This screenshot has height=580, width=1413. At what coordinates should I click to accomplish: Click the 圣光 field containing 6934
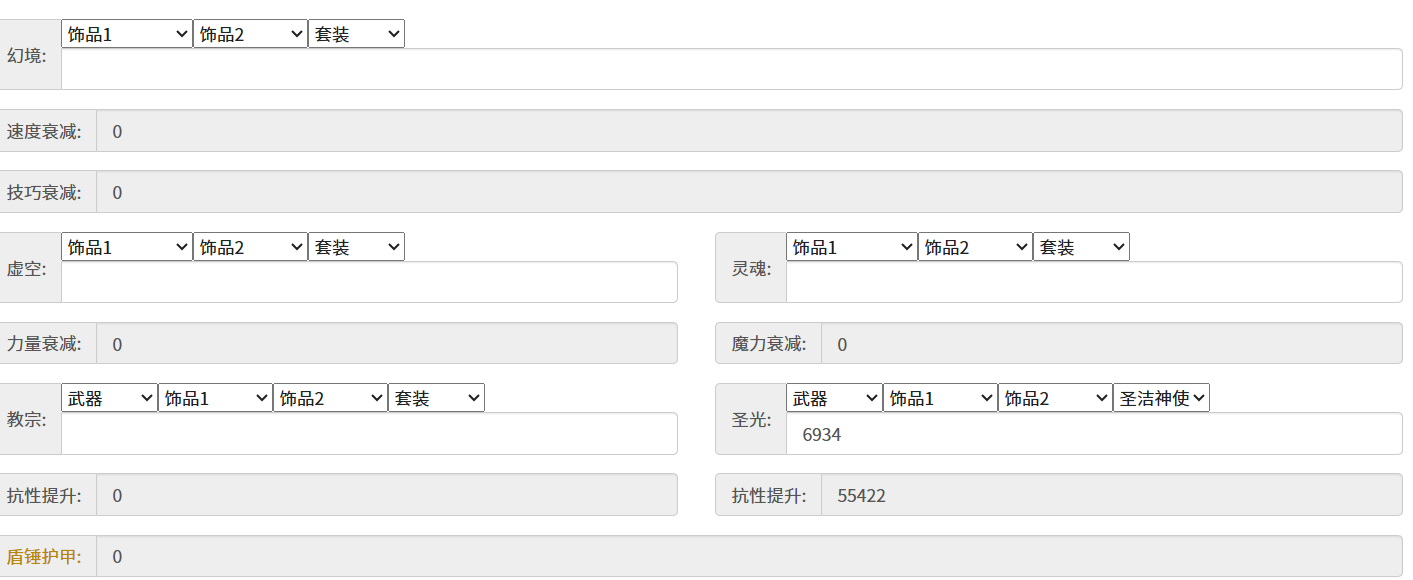click(x=1094, y=434)
